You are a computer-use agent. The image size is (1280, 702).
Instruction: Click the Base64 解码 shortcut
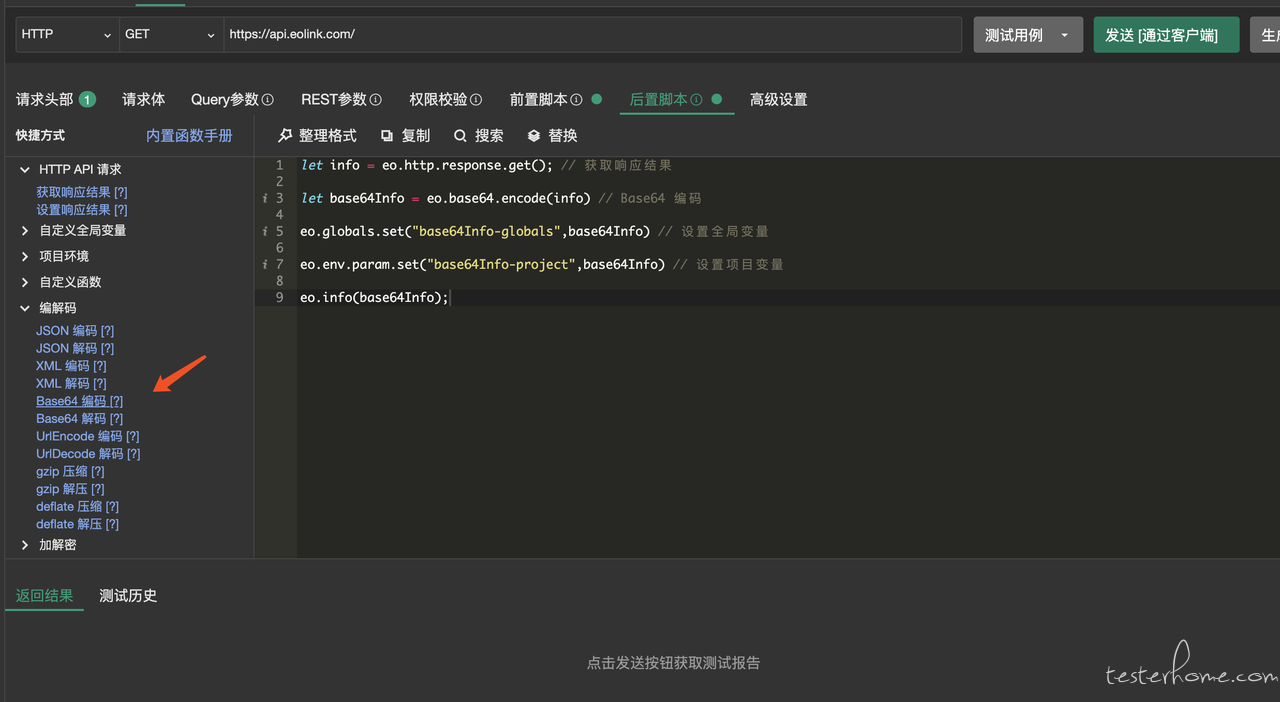(x=80, y=419)
